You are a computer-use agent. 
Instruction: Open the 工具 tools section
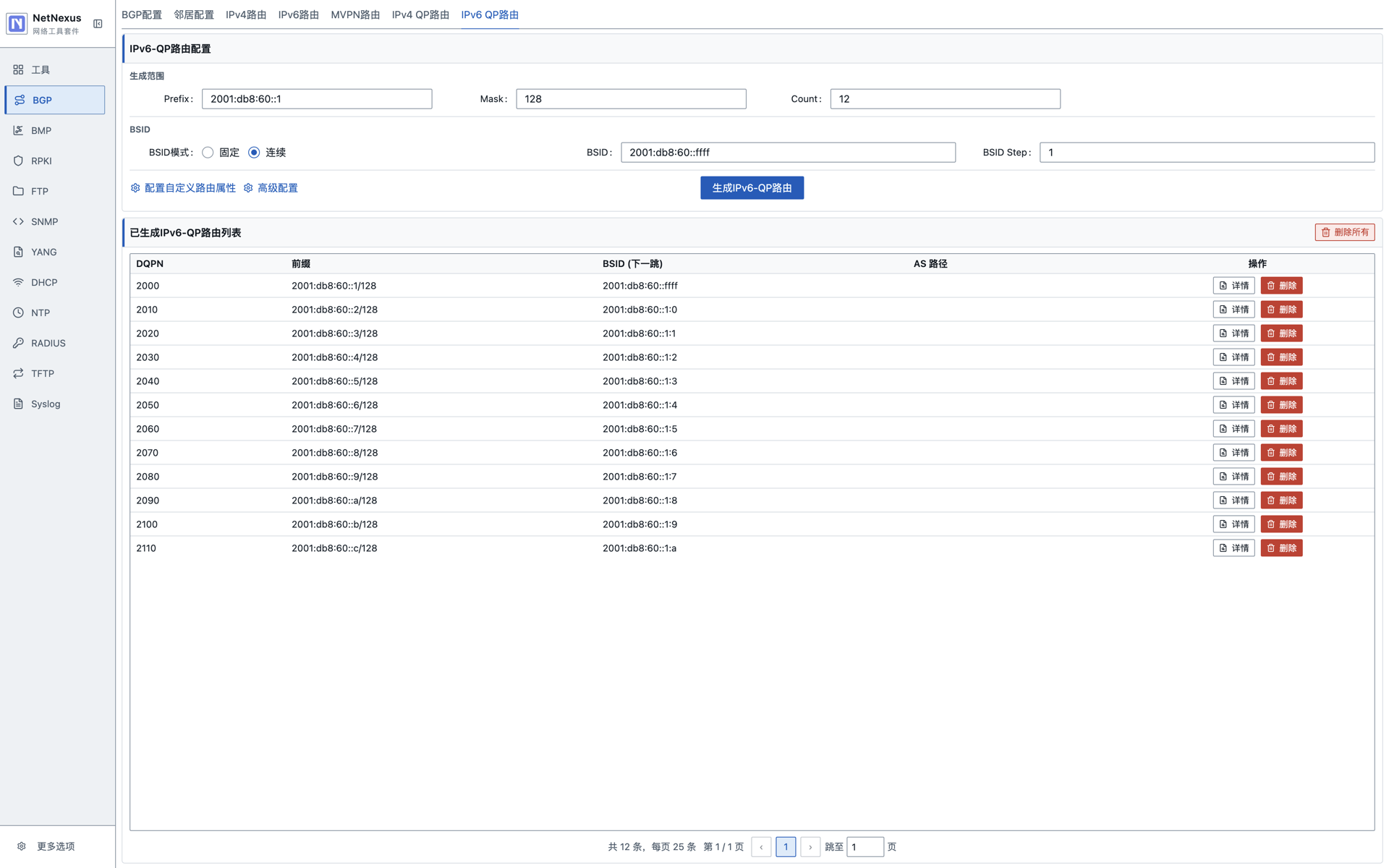[x=55, y=69]
